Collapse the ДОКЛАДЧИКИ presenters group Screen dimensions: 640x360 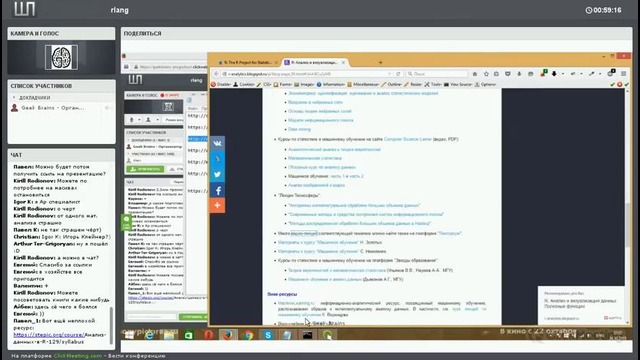14,98
